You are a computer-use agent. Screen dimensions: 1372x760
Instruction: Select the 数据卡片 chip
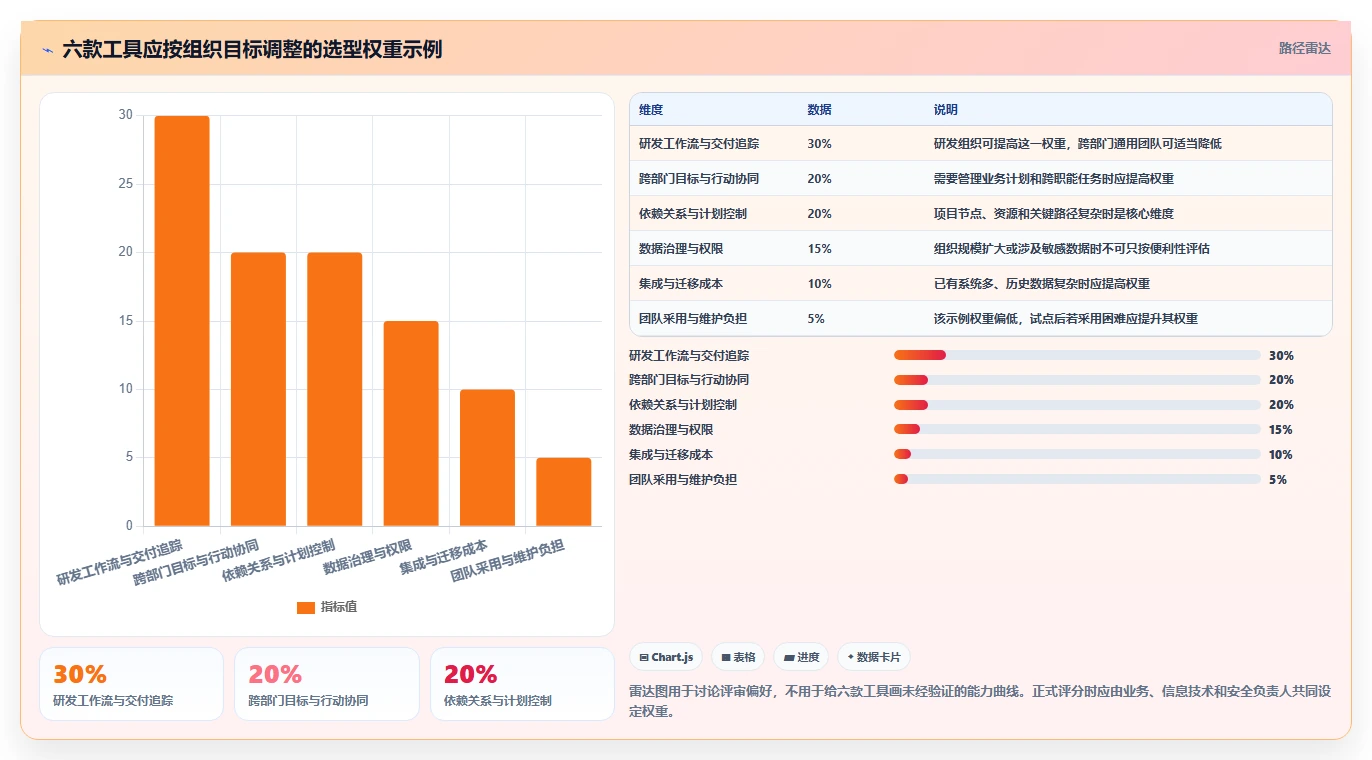coord(874,657)
